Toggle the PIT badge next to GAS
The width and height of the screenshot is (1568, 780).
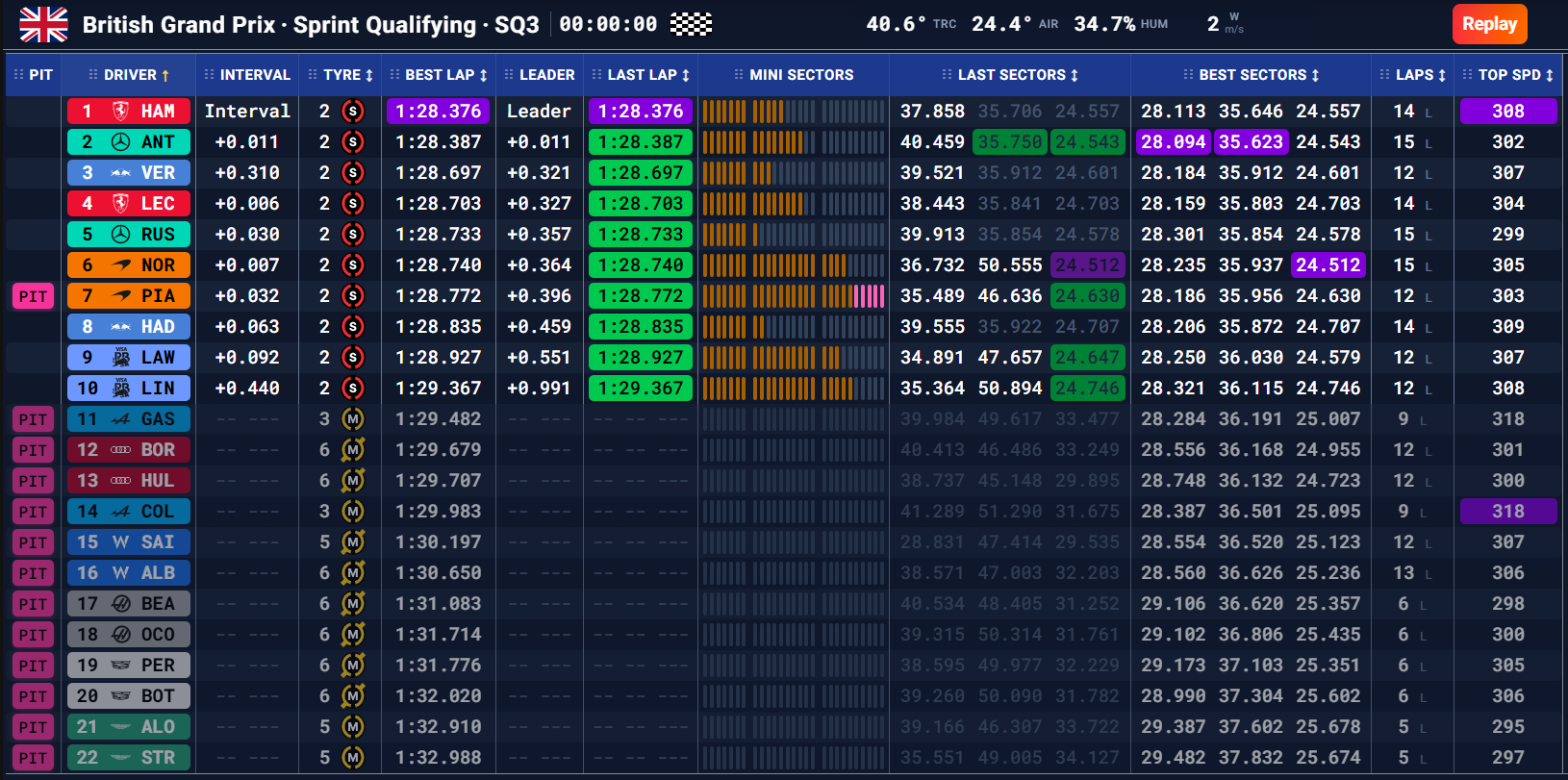(x=34, y=419)
